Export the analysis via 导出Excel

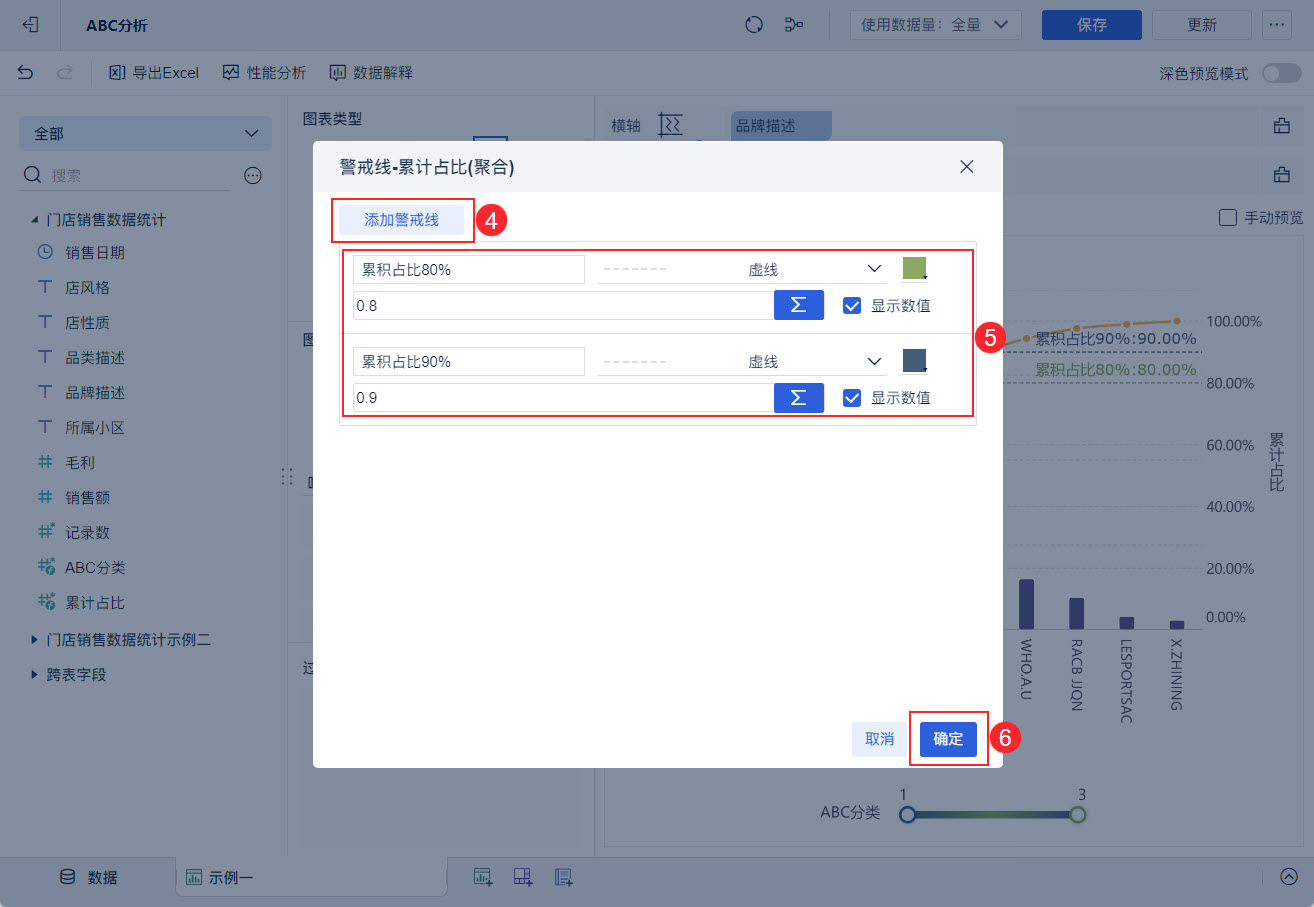[x=154, y=72]
